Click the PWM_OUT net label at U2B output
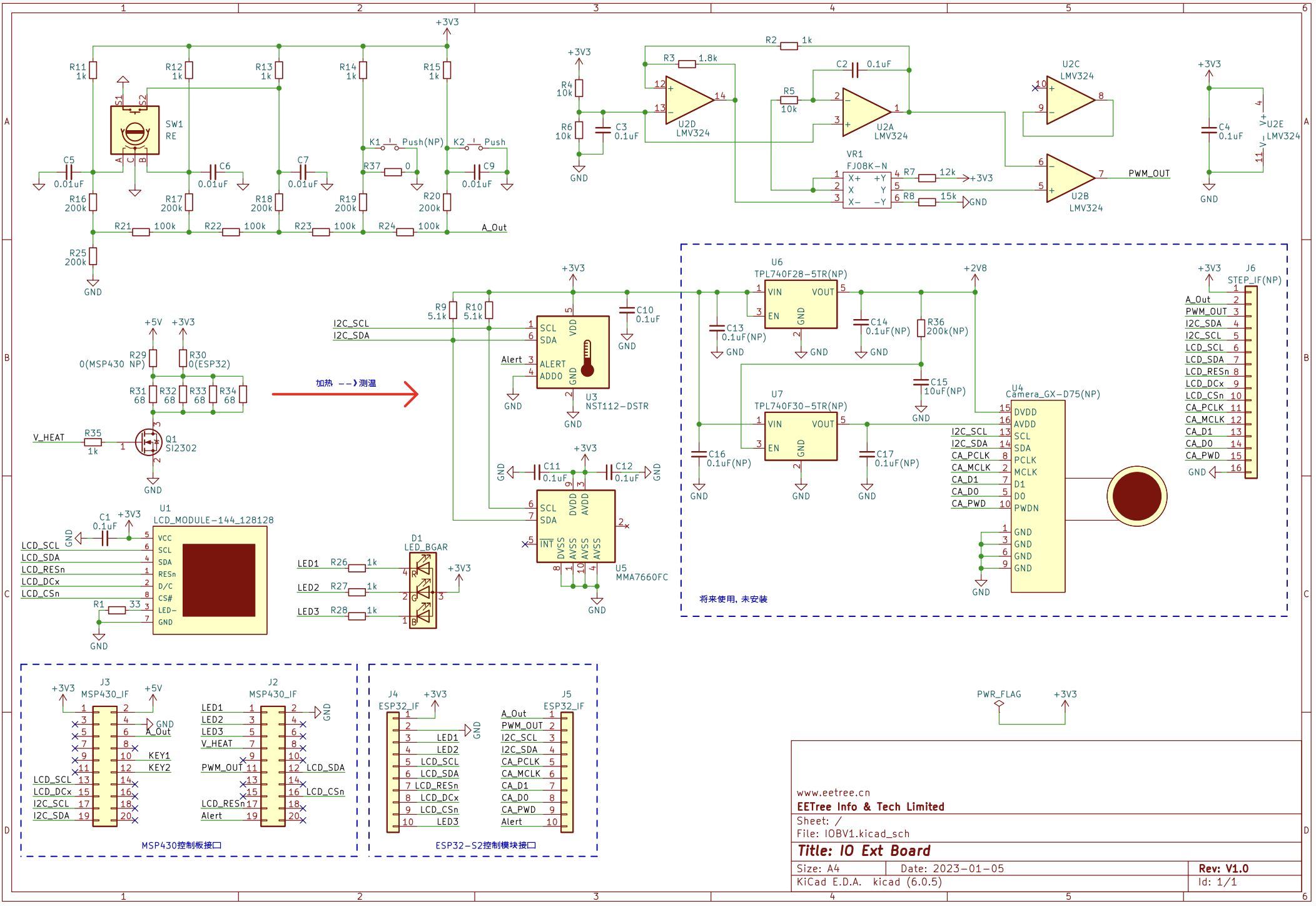 (x=1149, y=173)
